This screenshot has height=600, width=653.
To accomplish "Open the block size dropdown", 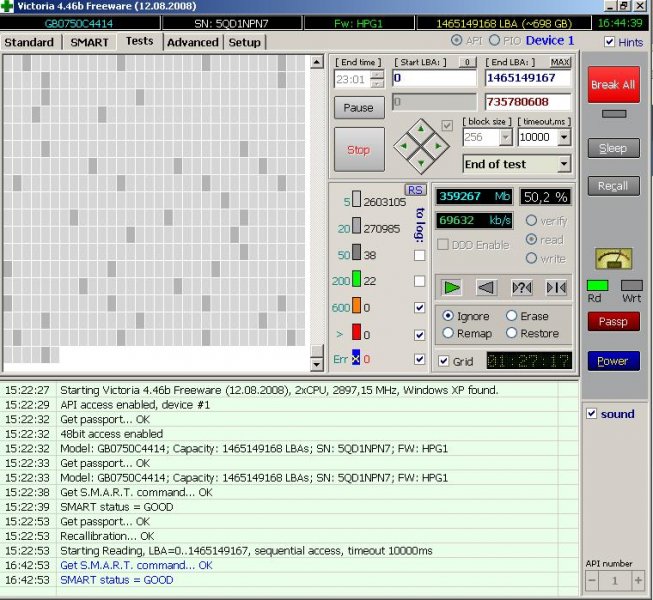I will 505,138.
